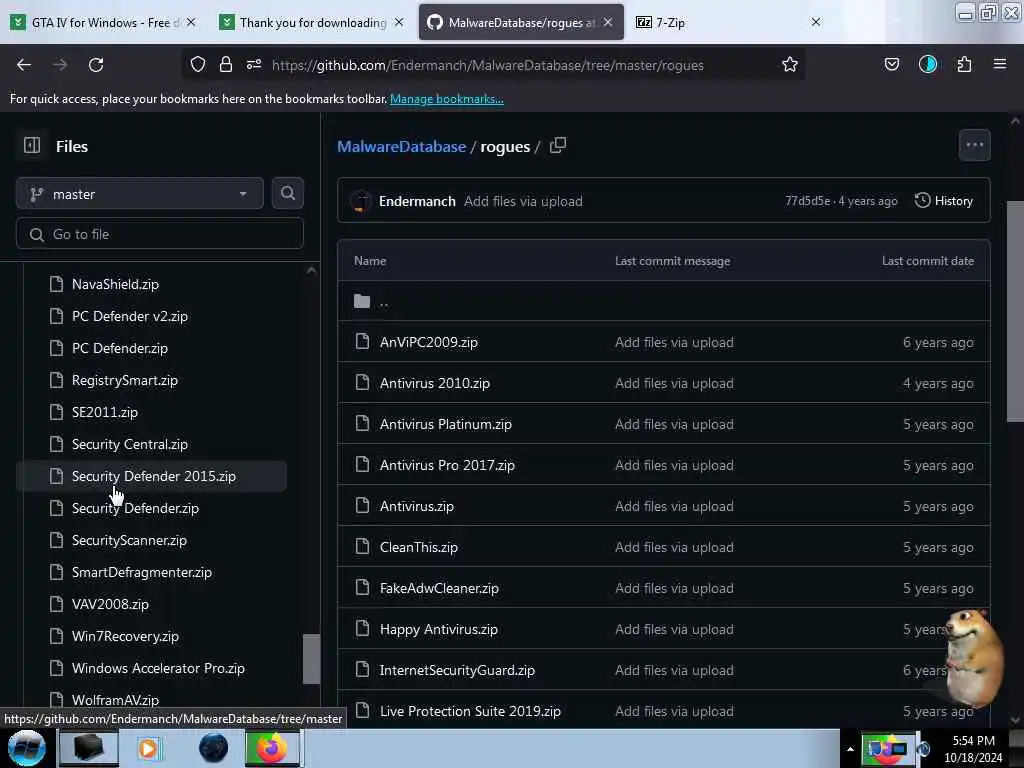The width and height of the screenshot is (1024, 768).
Task: Open site permissions icon in address bar
Action: click(254, 64)
